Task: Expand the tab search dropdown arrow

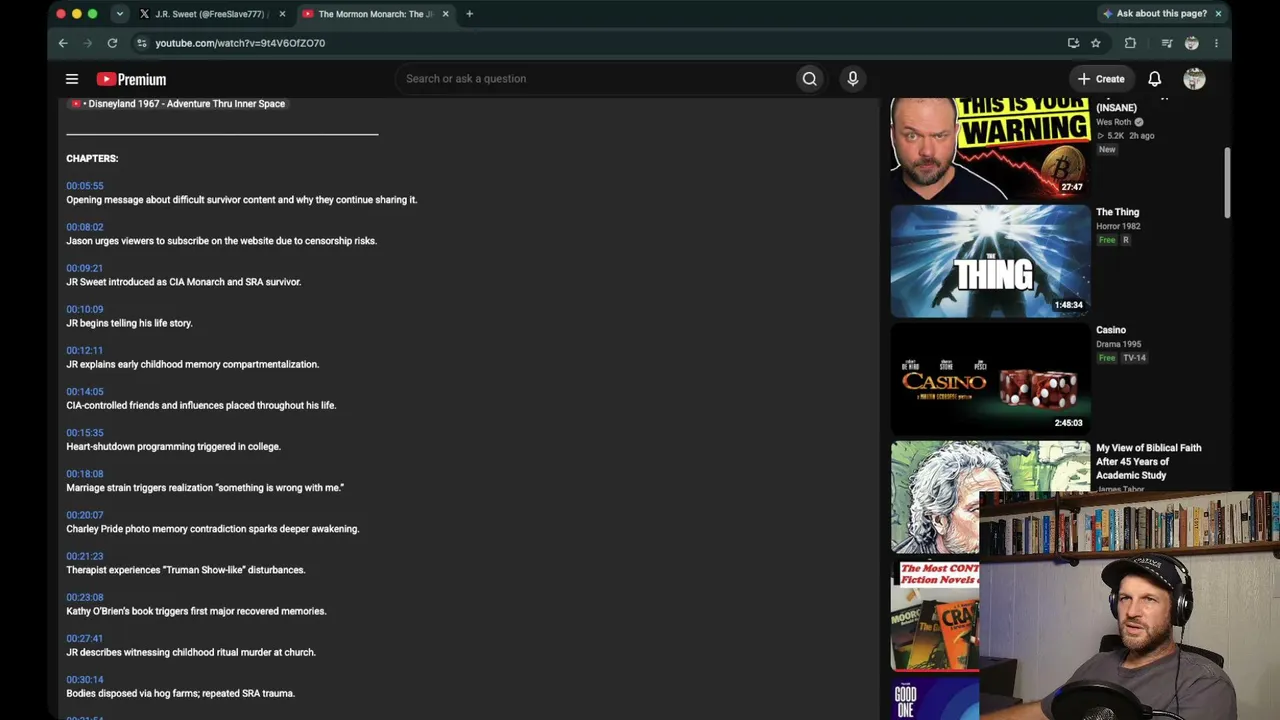Action: point(119,14)
